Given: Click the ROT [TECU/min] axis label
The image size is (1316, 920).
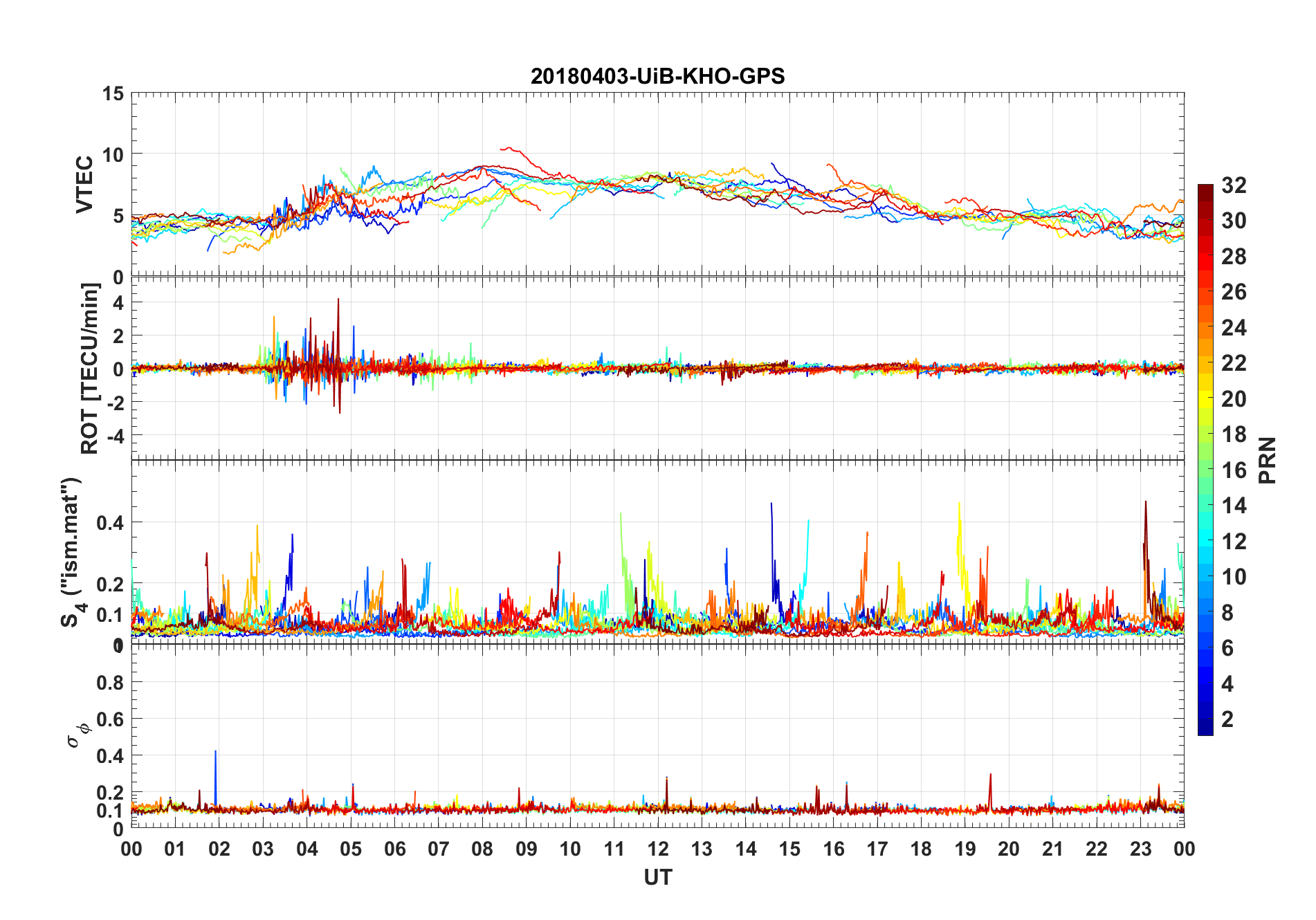Looking at the screenshot, I should (90, 369).
